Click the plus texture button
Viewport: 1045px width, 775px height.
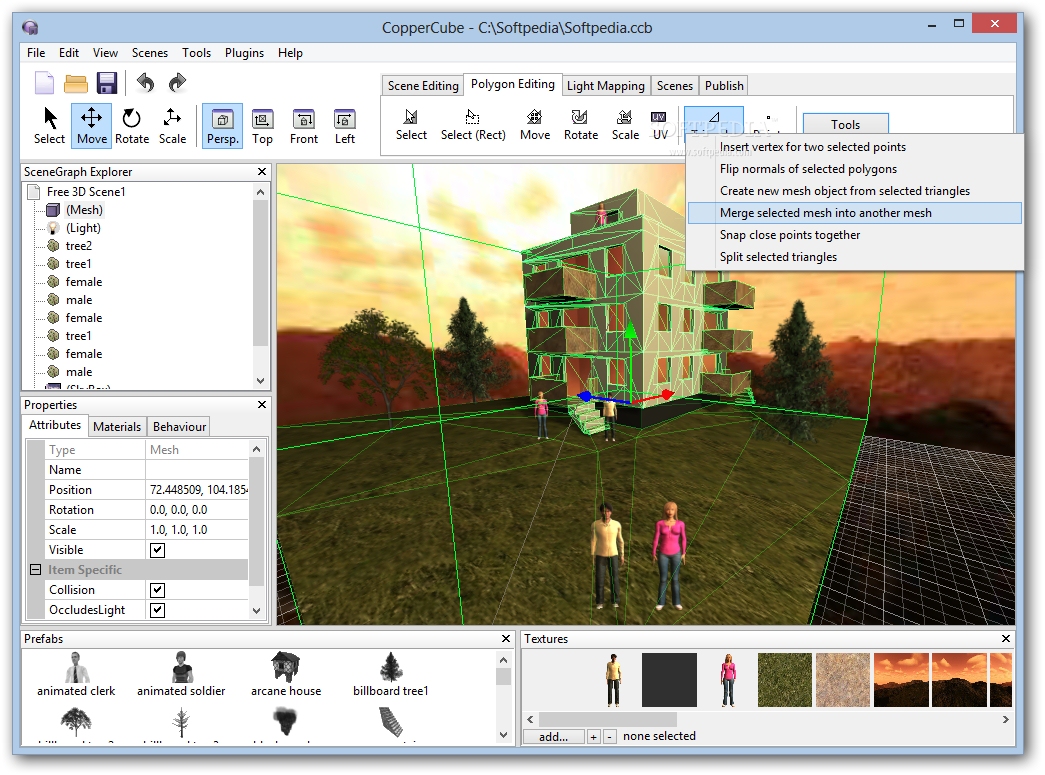pyautogui.click(x=593, y=736)
